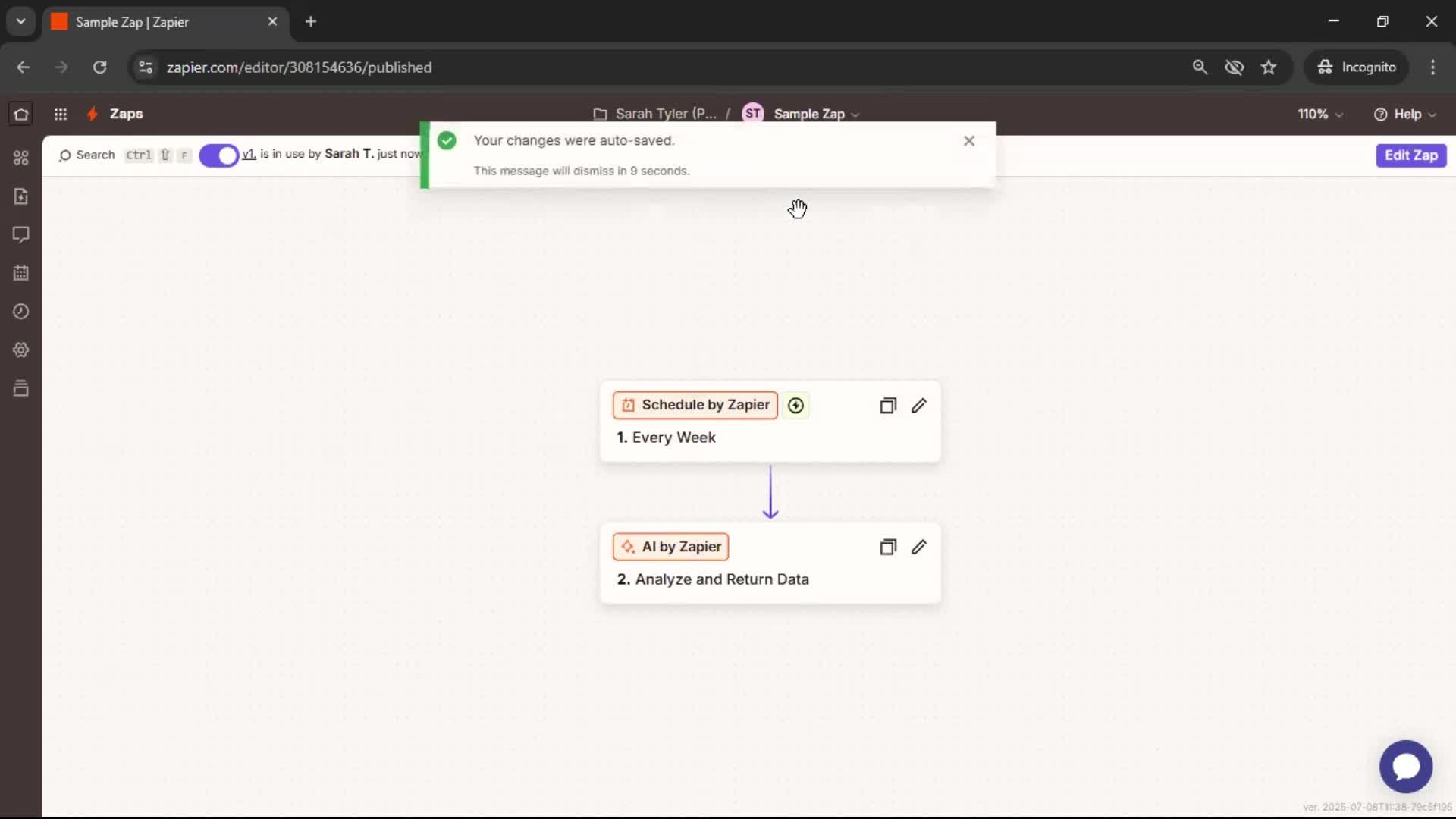
Task: Open the v1. version link
Action: tap(249, 154)
